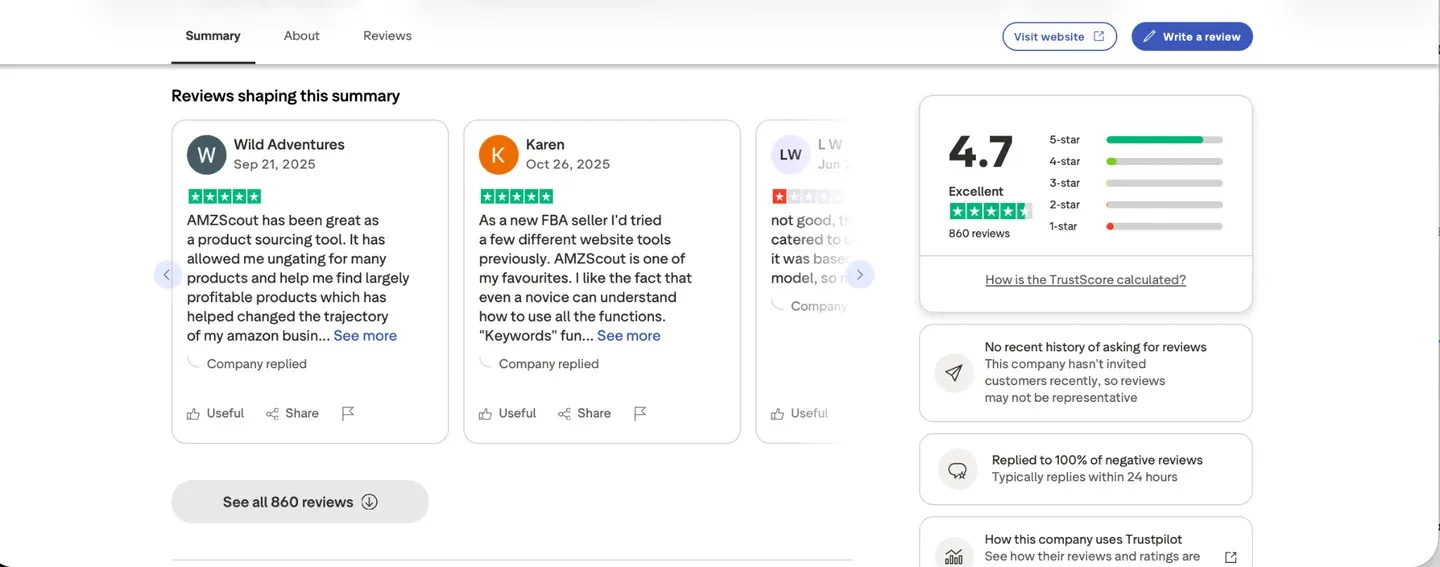This screenshot has width=1440, height=567.
Task: Click the Visit website button
Action: [1059, 37]
